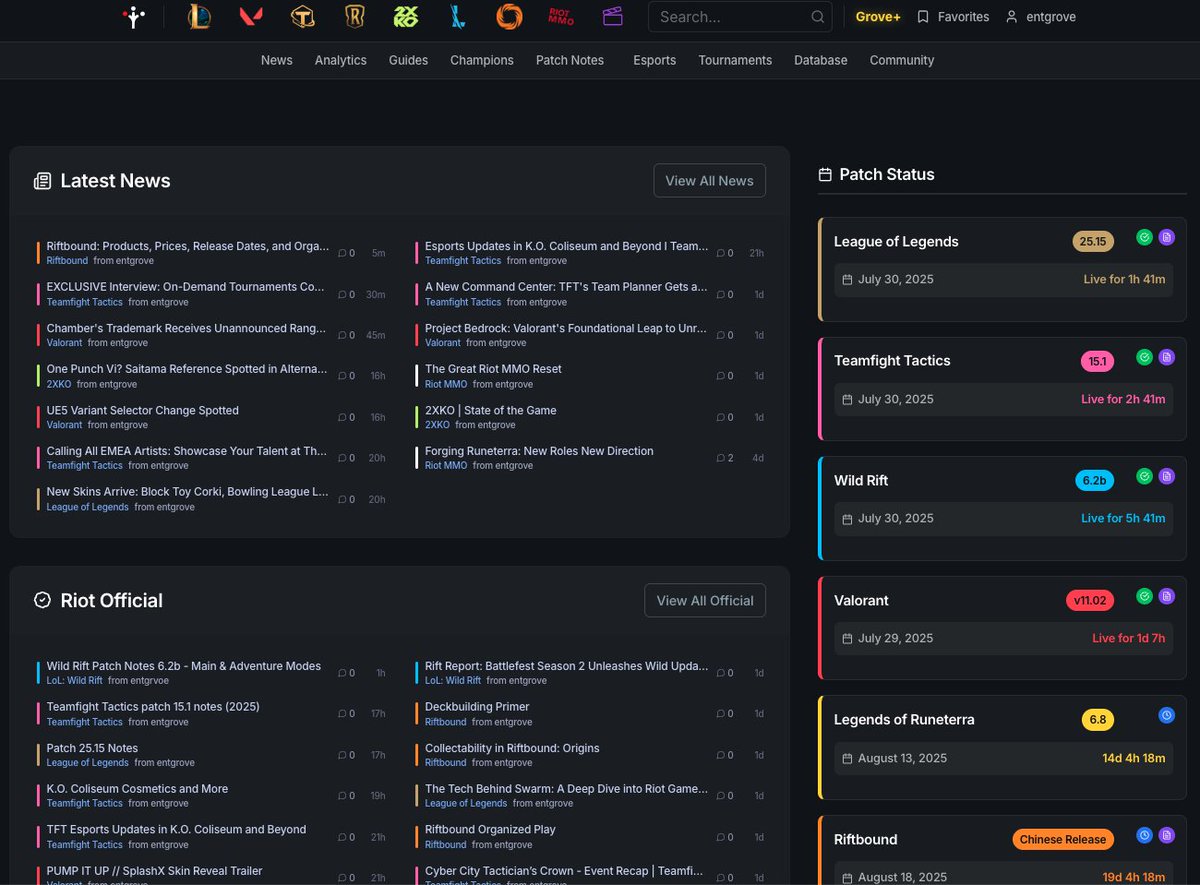Open the Patch Notes menu
The width and height of the screenshot is (1200, 885).
(x=570, y=60)
